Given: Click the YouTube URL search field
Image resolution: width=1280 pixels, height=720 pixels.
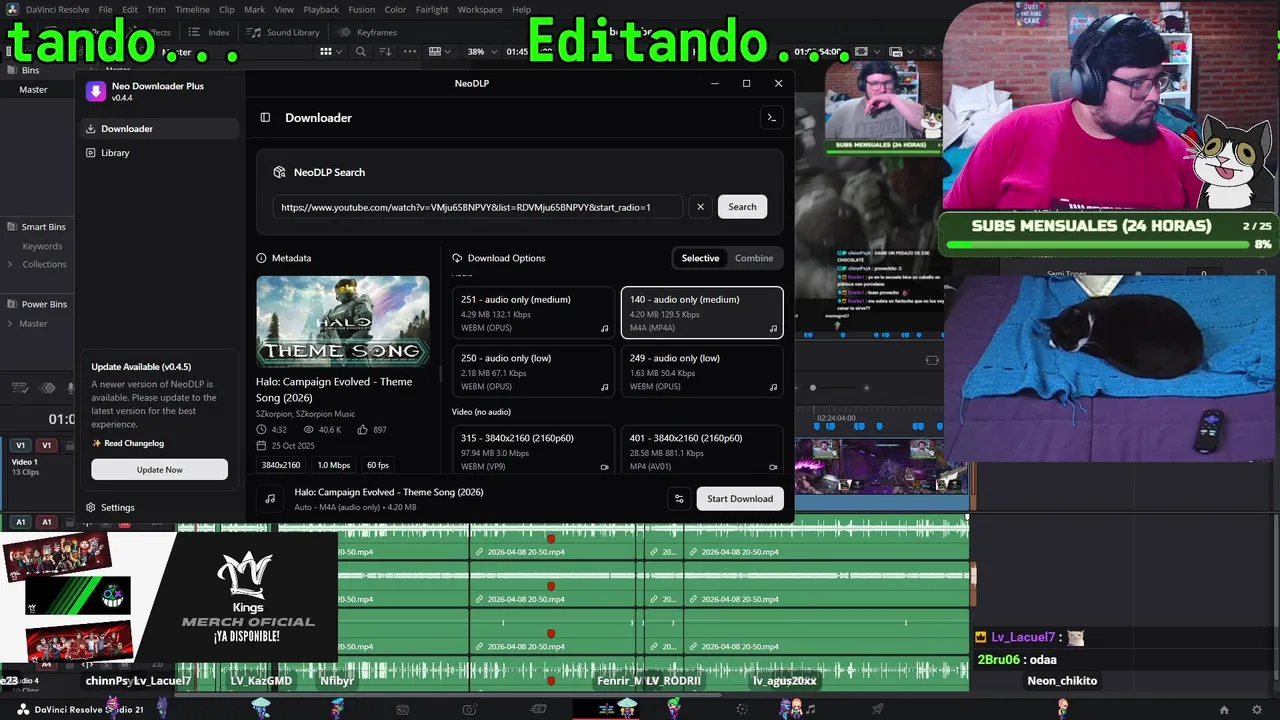Looking at the screenshot, I should tap(478, 207).
